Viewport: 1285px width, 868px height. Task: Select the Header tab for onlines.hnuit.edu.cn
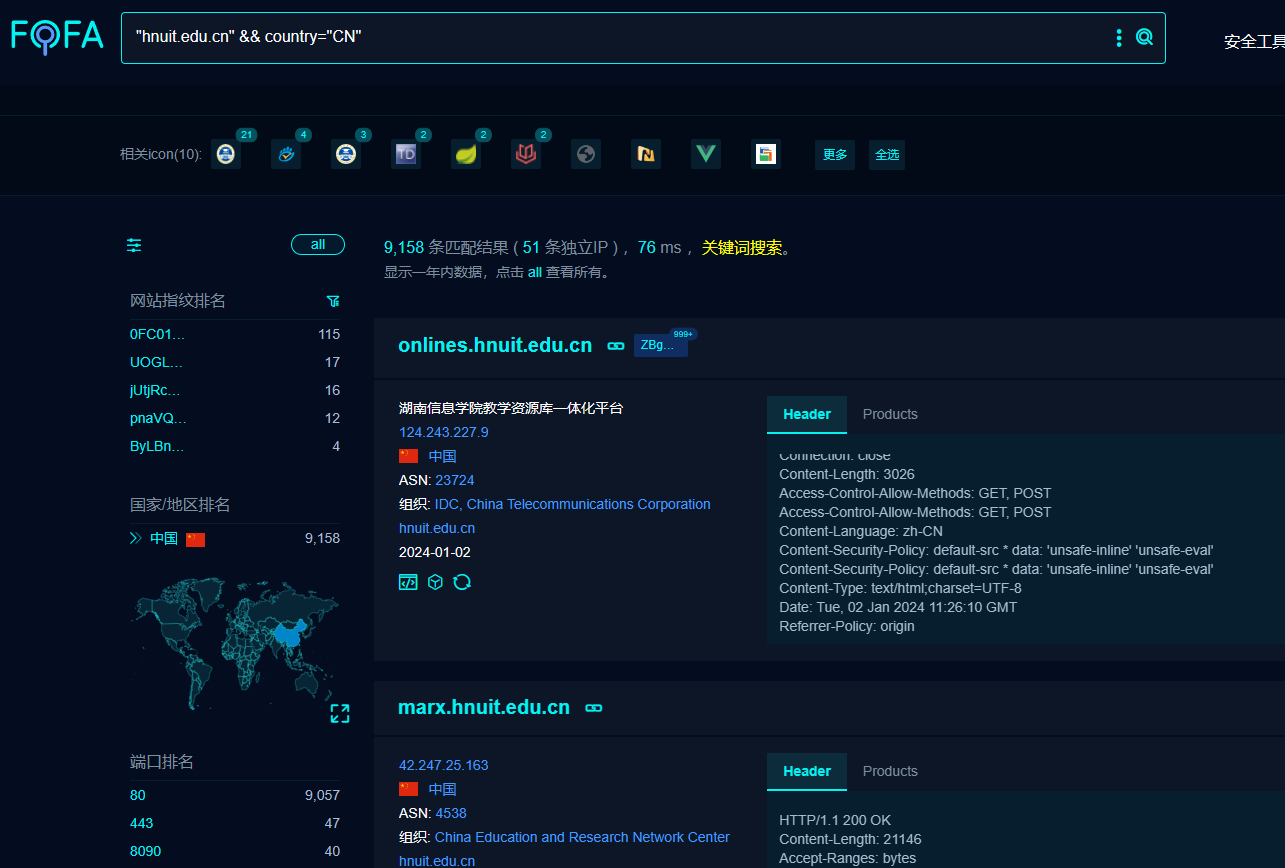tap(807, 414)
